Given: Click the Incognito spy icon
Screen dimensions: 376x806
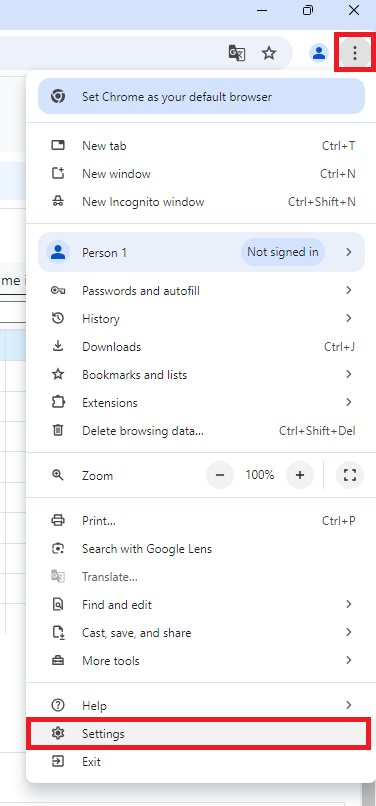Looking at the screenshot, I should 58,202.
